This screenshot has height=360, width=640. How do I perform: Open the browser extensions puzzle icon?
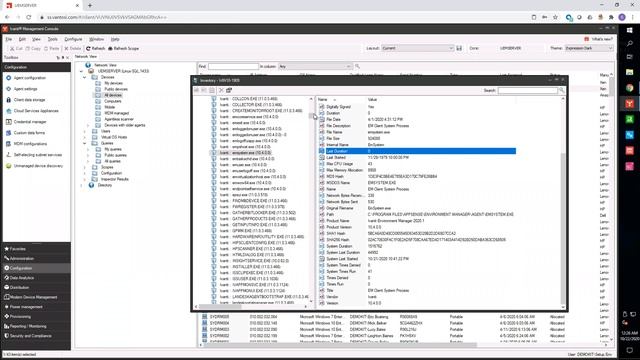coord(611,17)
